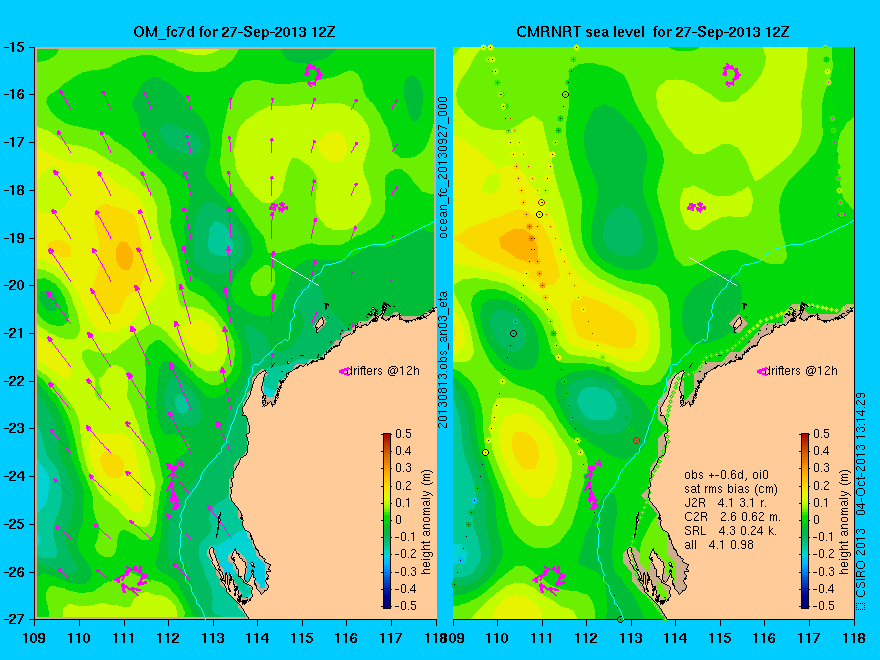880x660 pixels.
Task: Click the J2R statistics row
Action: [725, 503]
